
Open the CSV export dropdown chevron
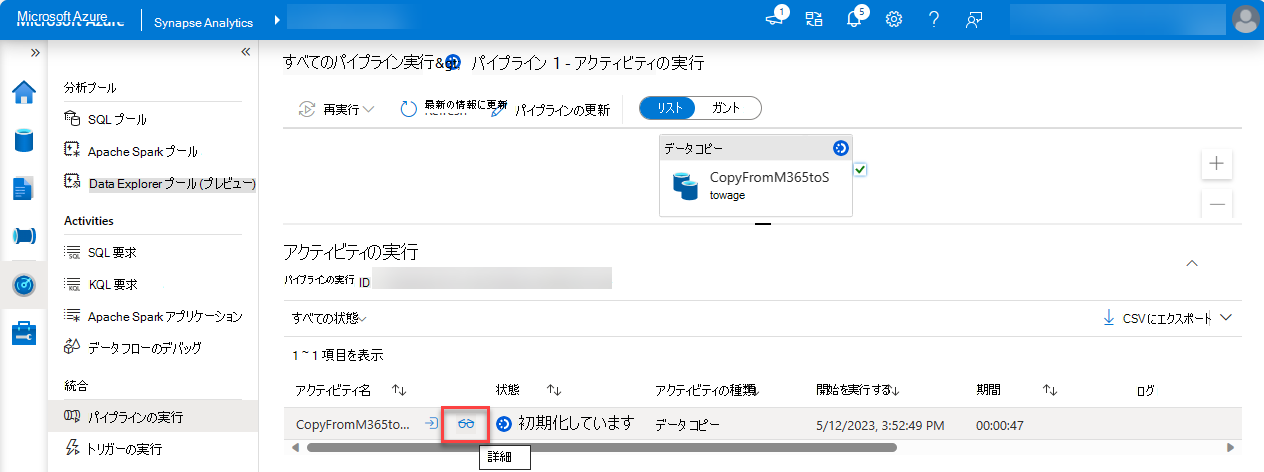1227,318
